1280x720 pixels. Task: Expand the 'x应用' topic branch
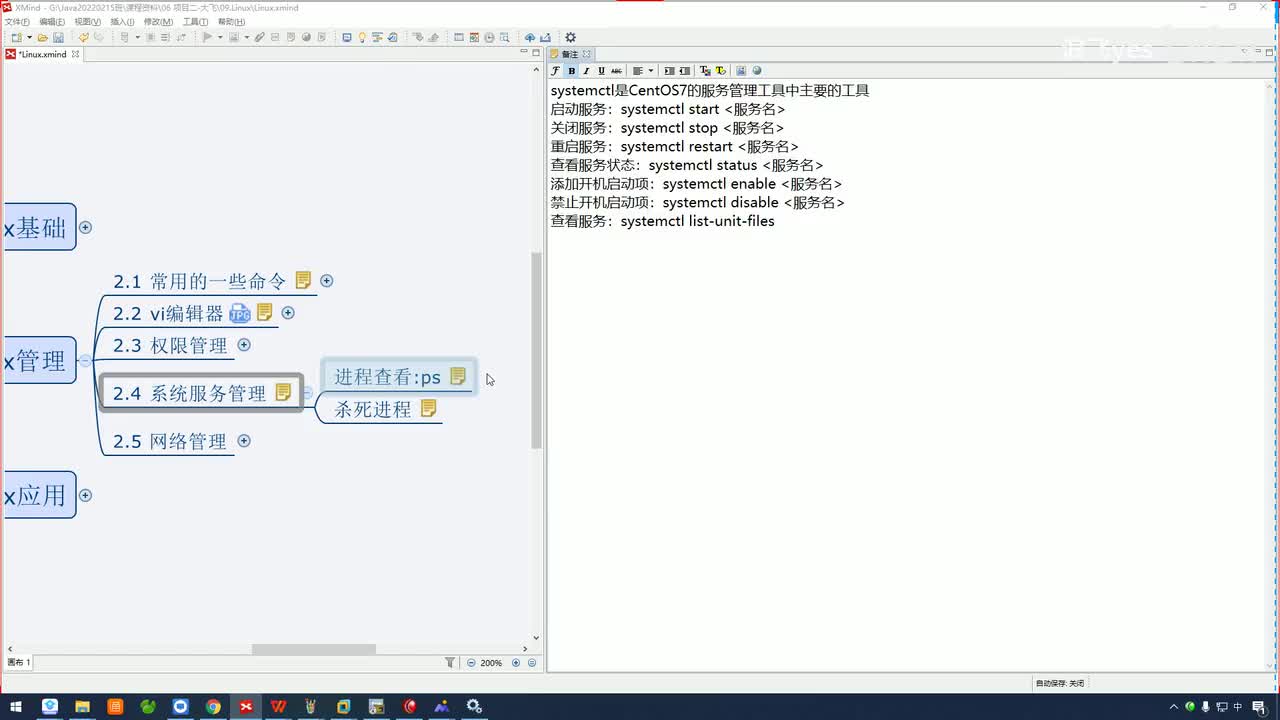coord(85,495)
